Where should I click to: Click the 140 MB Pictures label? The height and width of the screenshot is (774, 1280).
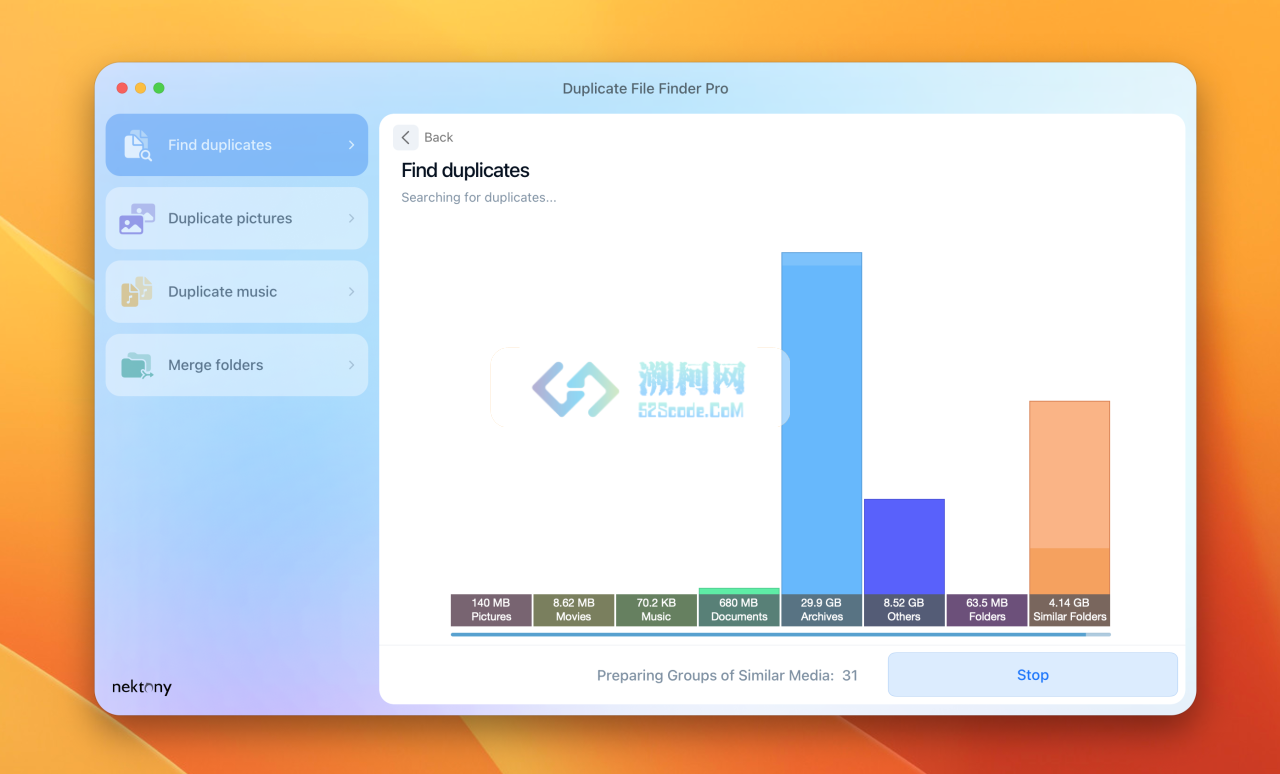click(x=491, y=610)
